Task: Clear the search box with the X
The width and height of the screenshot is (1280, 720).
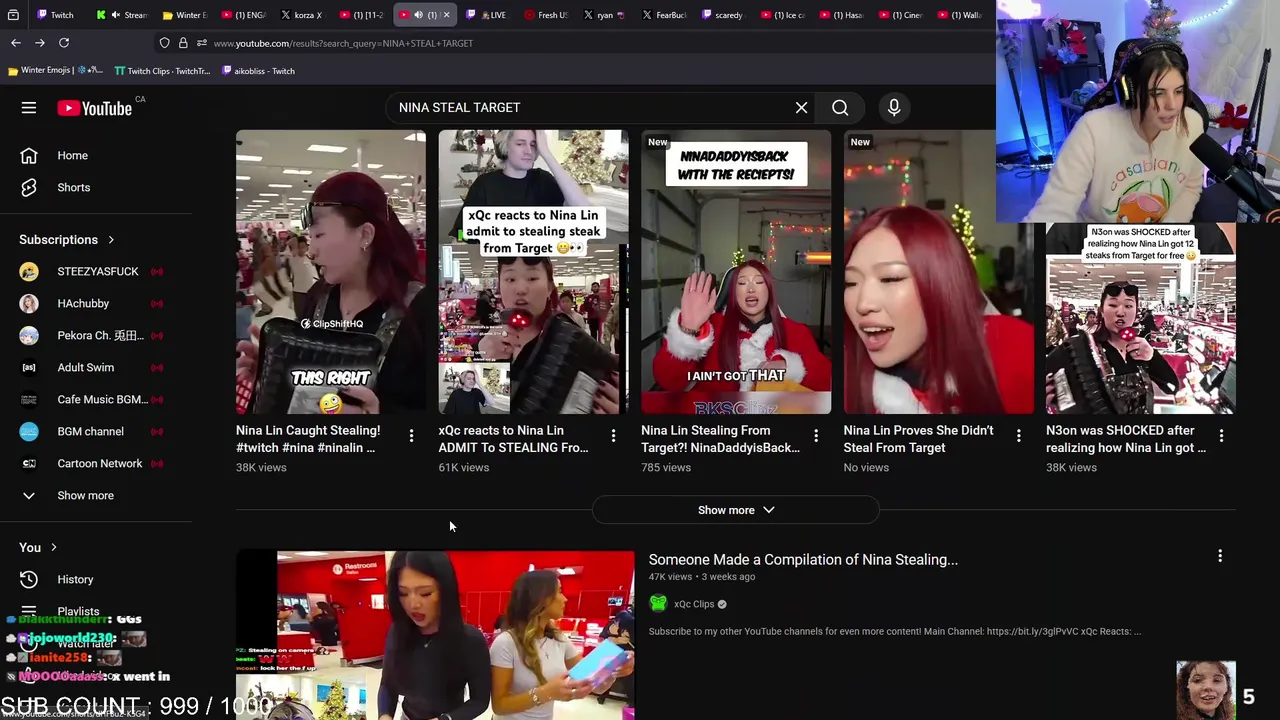Action: pos(801,108)
